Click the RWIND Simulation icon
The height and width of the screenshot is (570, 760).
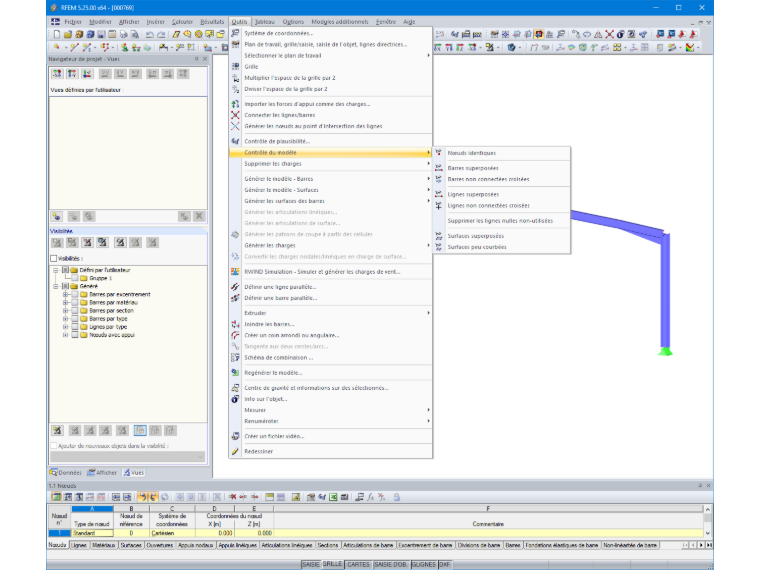tap(235, 271)
